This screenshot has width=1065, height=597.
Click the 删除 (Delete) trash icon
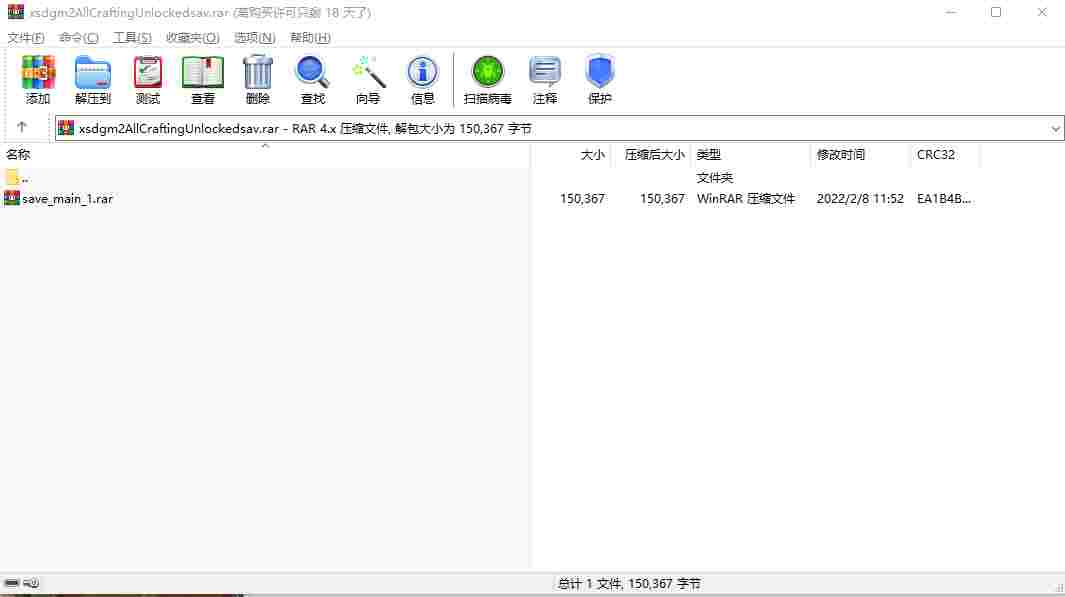[257, 79]
